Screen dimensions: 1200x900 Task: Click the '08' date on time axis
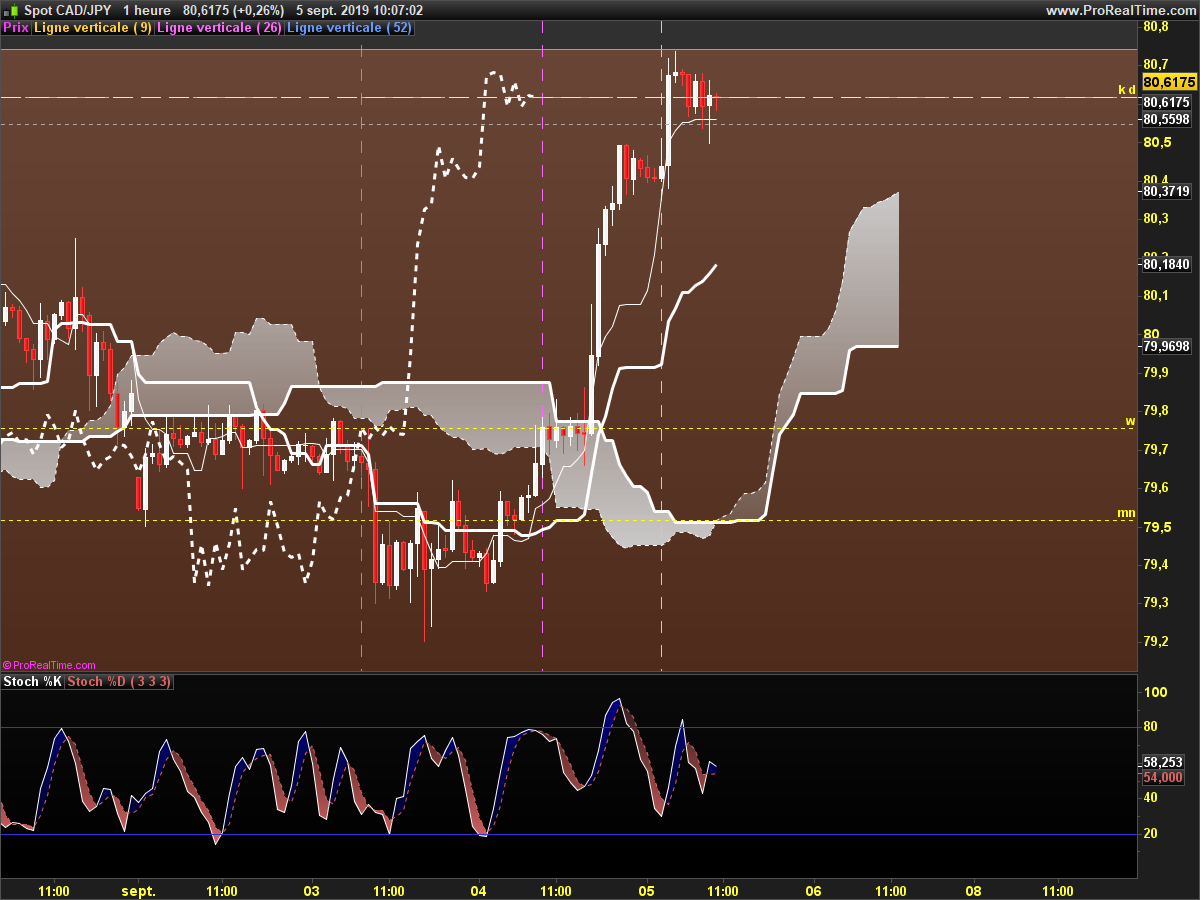pos(973,891)
